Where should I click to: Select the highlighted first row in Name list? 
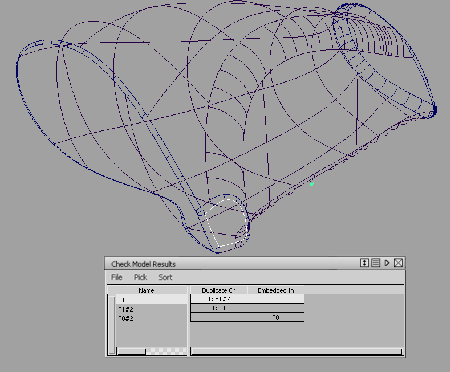151,299
